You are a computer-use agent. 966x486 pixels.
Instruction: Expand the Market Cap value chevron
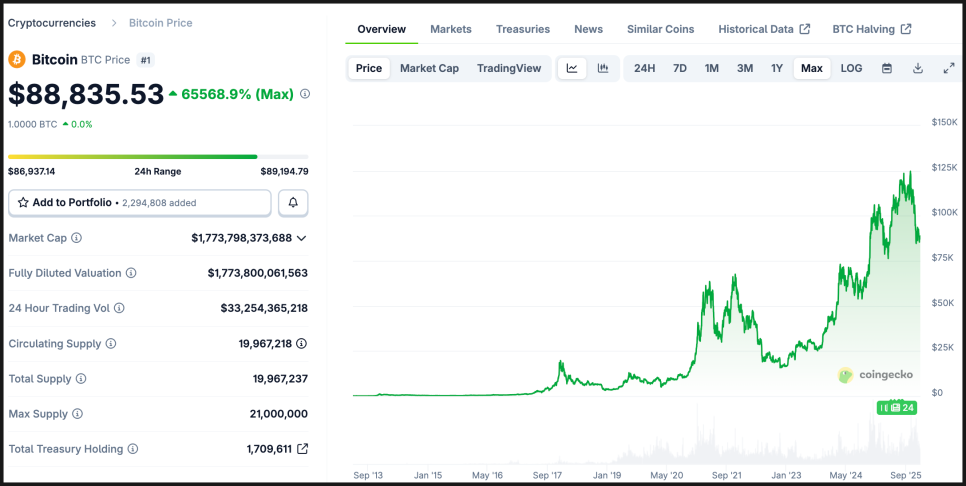coord(302,238)
